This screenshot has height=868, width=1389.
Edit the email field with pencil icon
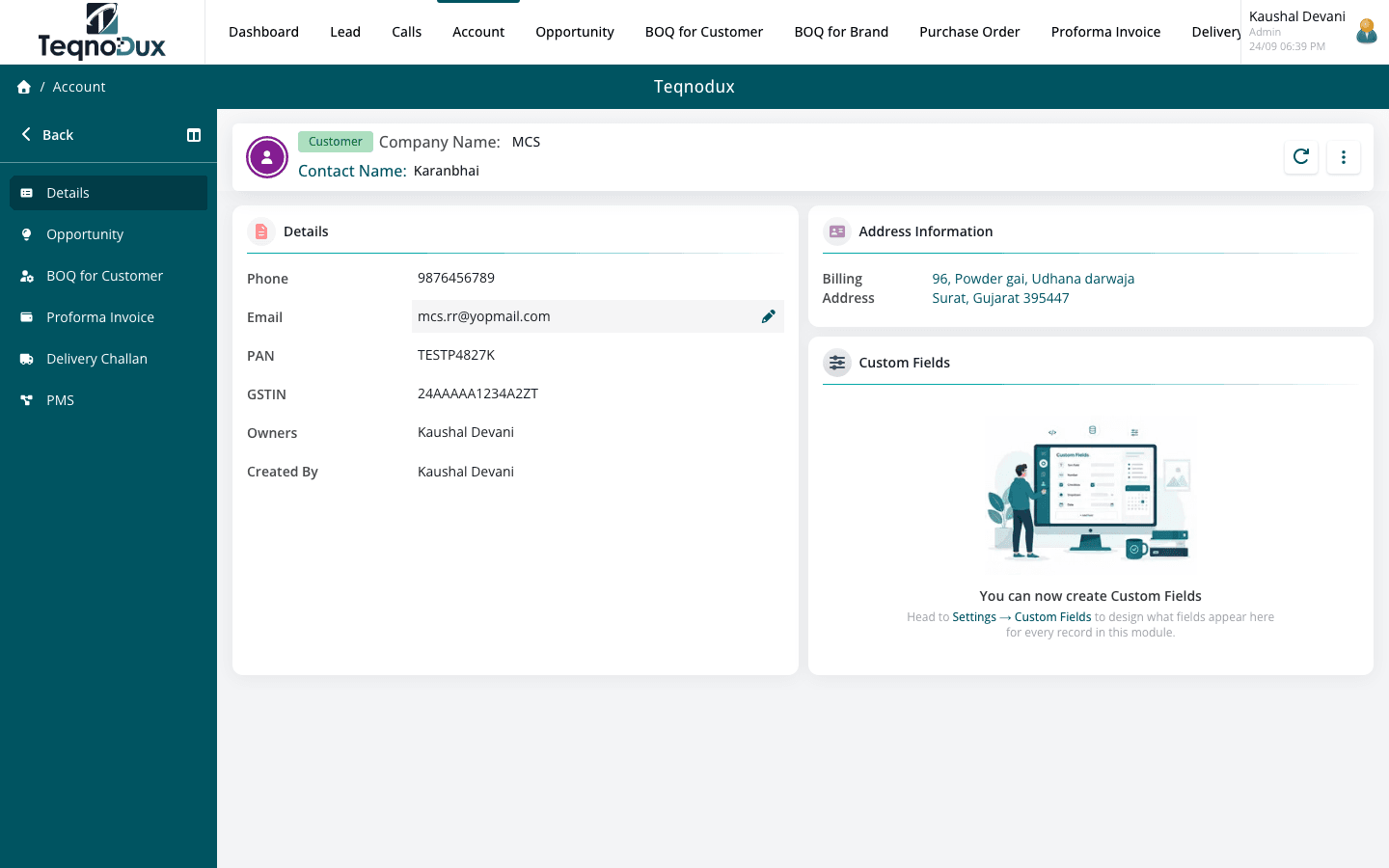[x=769, y=316]
